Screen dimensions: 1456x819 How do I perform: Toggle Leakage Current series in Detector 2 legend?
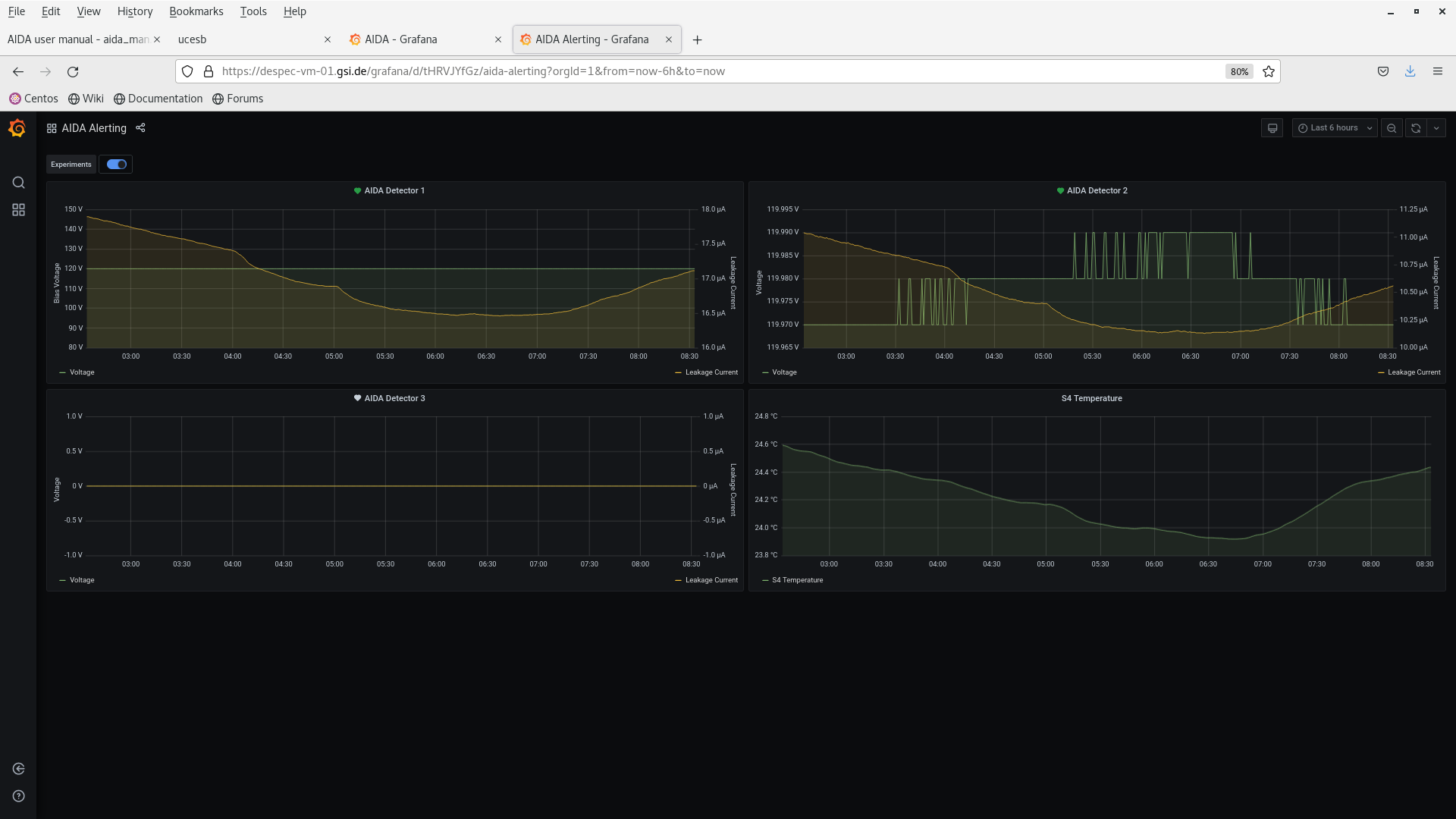click(1413, 372)
